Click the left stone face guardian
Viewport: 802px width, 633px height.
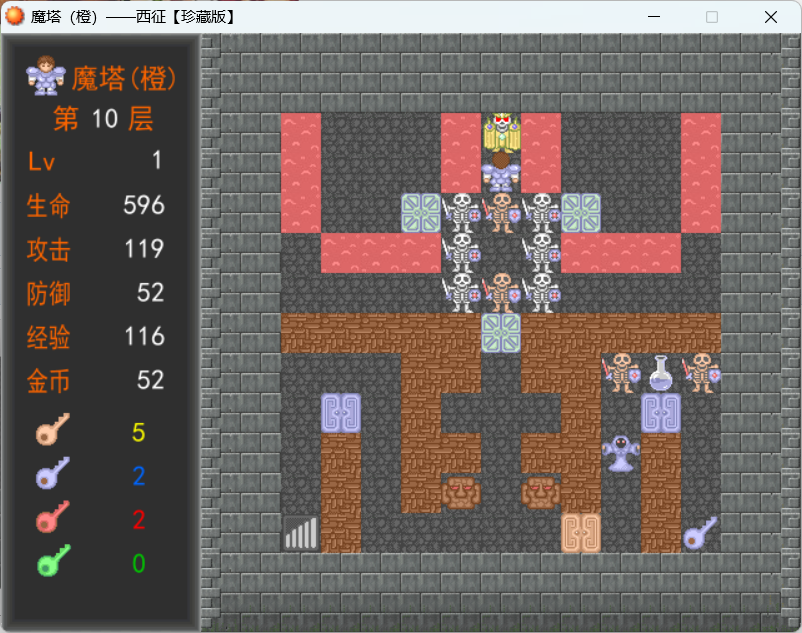coord(461,493)
